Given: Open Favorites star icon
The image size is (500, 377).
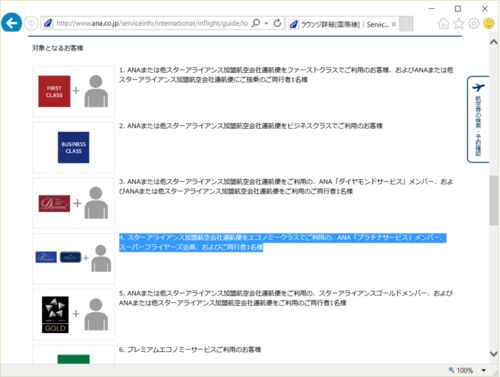Looking at the screenshot, I should click(459, 23).
